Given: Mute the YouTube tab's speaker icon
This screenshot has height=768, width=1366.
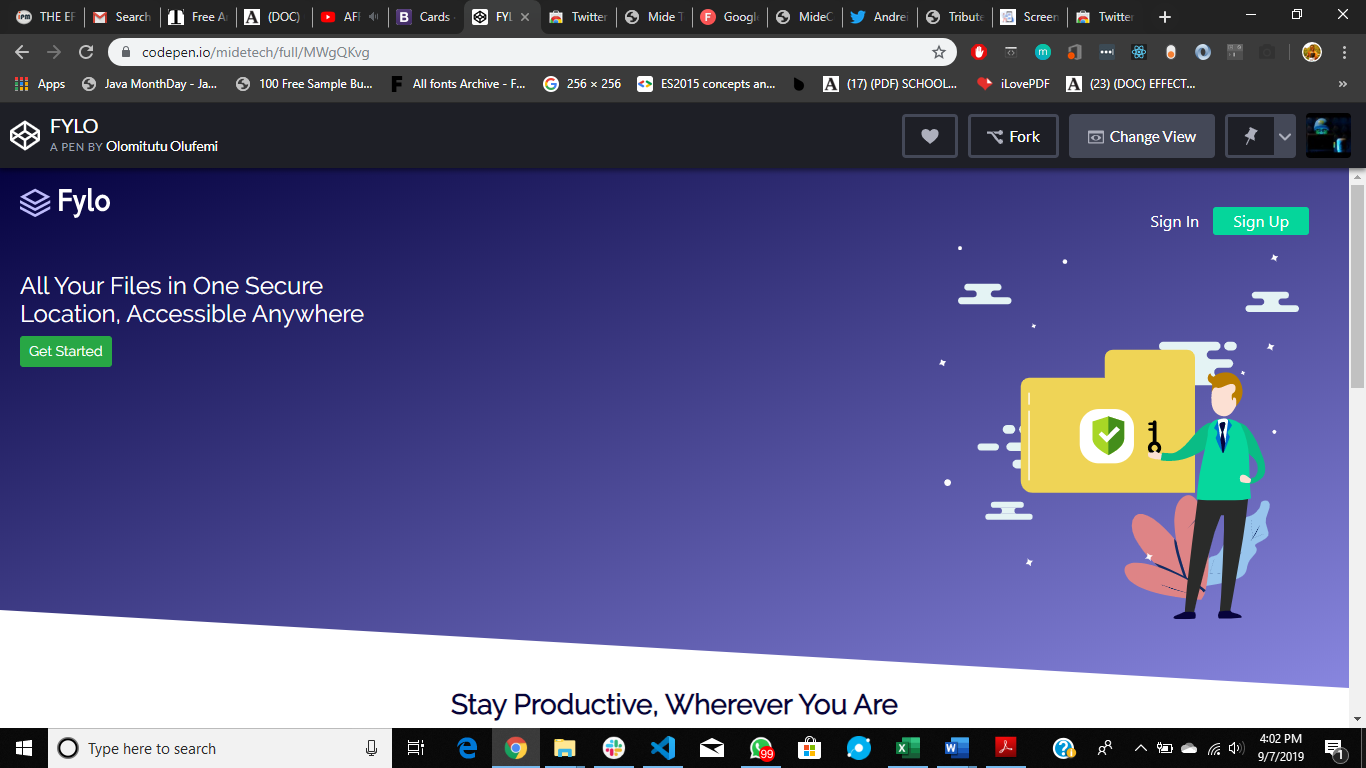Looking at the screenshot, I should coord(374,17).
